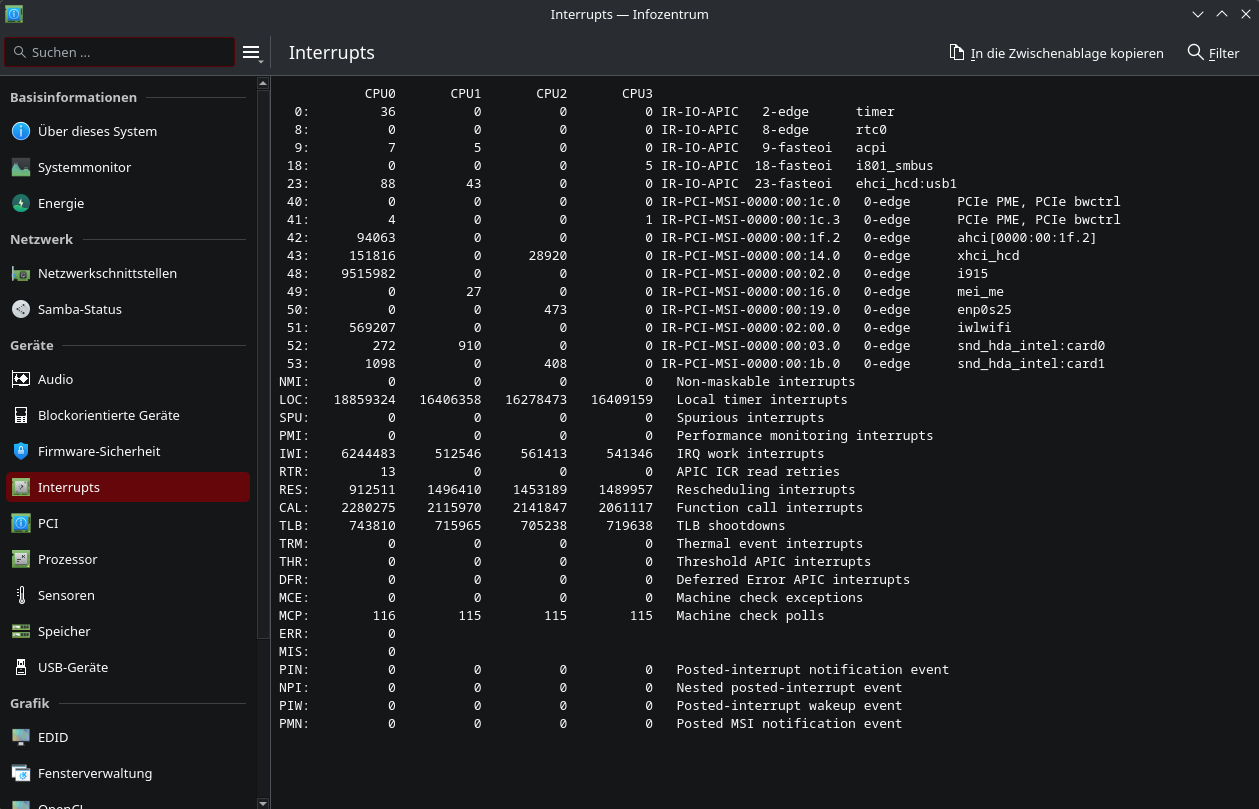Screen dimensions: 1259x809
Task: Click the EDID monitor icon
Action: click(21, 737)
